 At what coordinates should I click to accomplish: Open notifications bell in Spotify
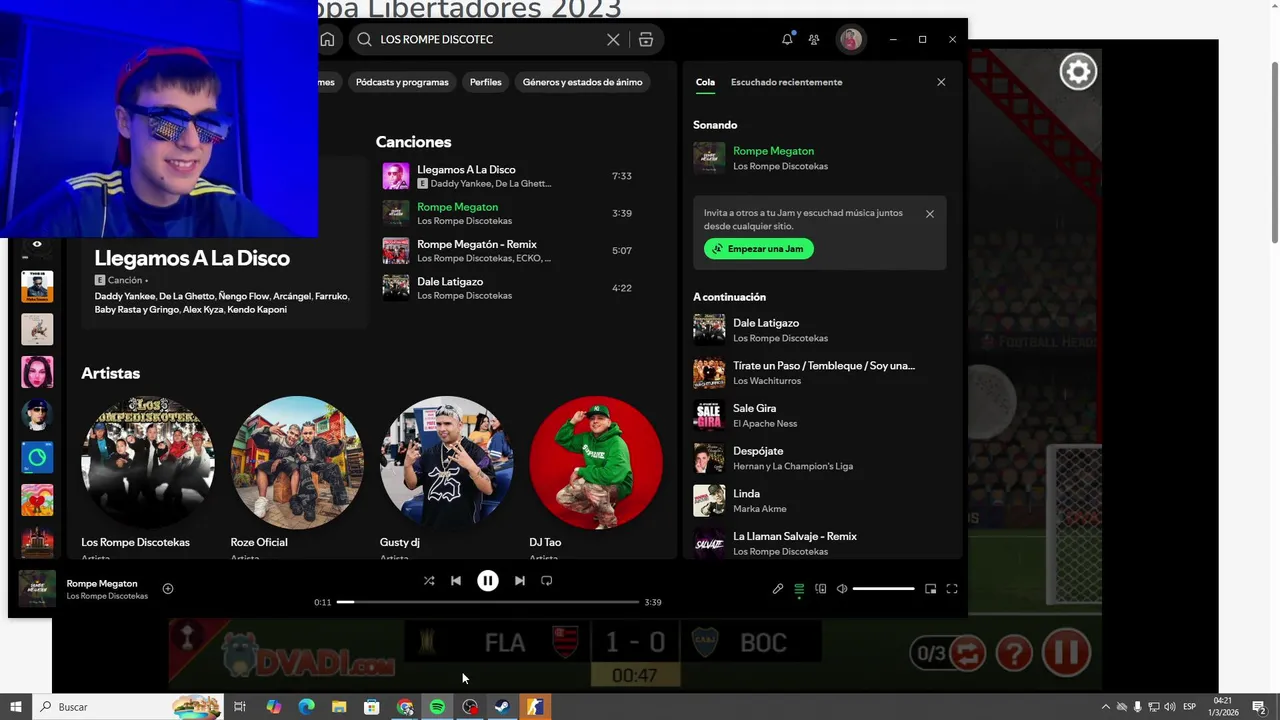tap(787, 39)
